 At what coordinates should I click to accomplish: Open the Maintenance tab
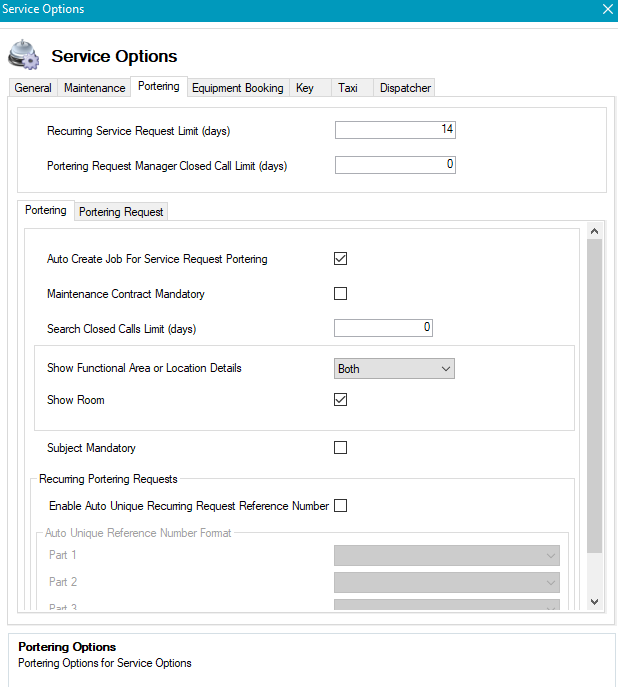coord(95,88)
